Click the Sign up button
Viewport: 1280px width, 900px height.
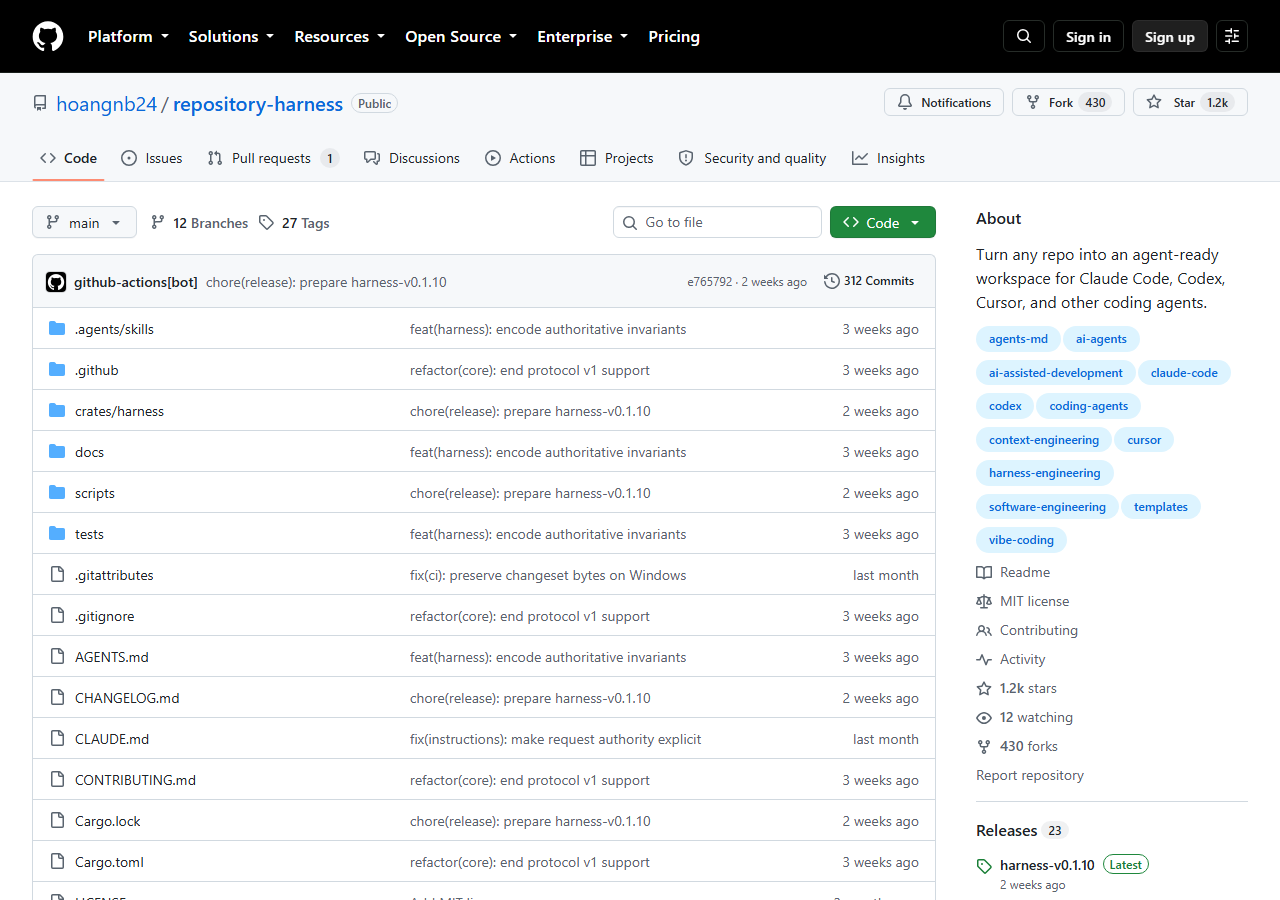1170,37
